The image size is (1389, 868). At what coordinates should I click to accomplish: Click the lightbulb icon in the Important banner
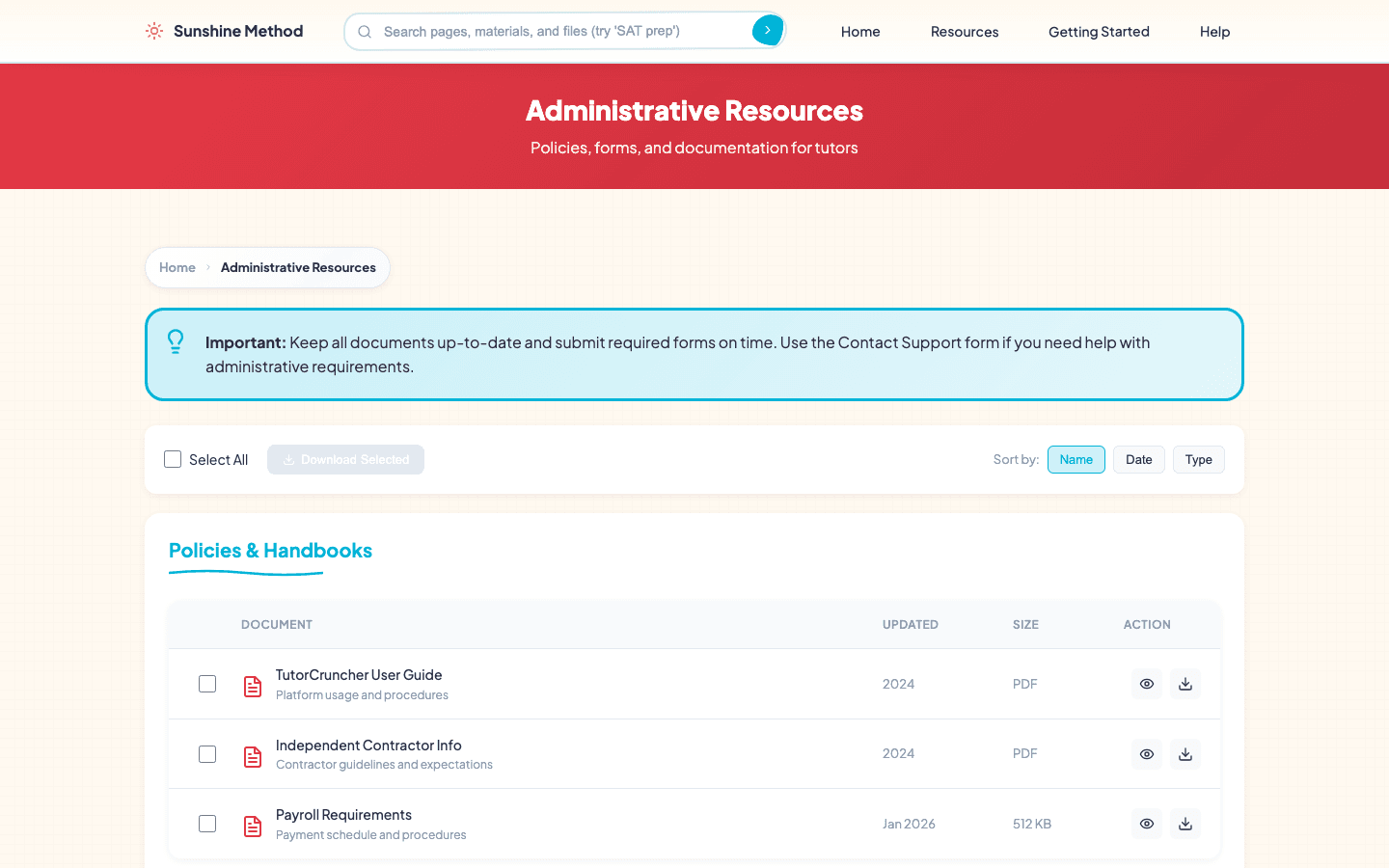coord(176,341)
